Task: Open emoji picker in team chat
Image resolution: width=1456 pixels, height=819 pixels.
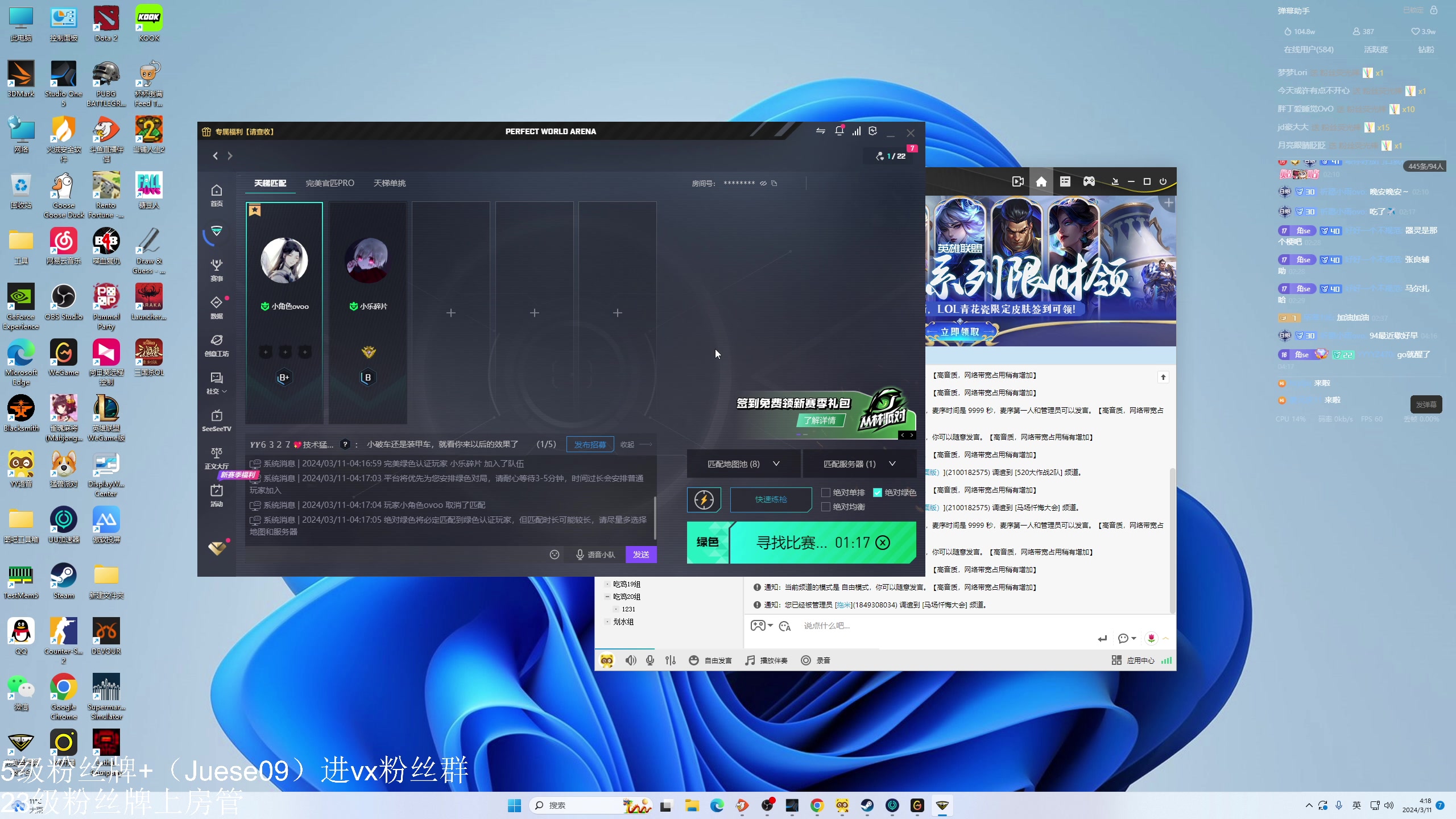Action: 555,555
